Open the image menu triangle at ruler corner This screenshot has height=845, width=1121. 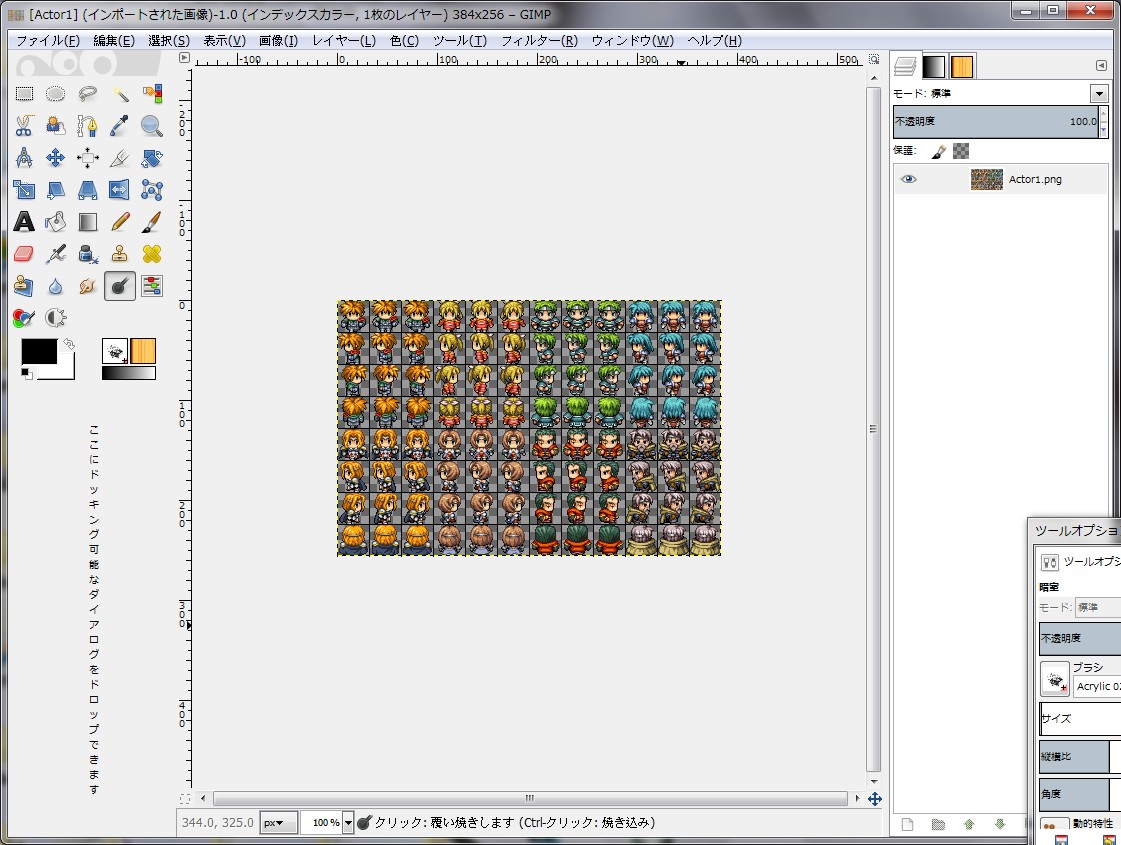pyautogui.click(x=184, y=58)
